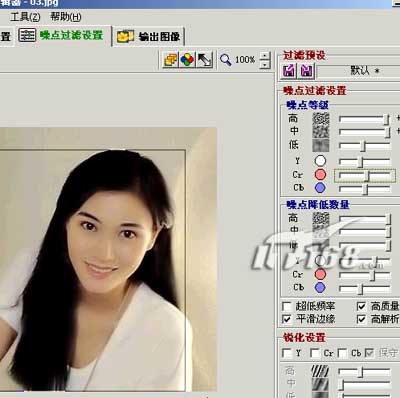Toggle the 高质量 checkbox
This screenshot has width=400, height=398.
(x=361, y=306)
